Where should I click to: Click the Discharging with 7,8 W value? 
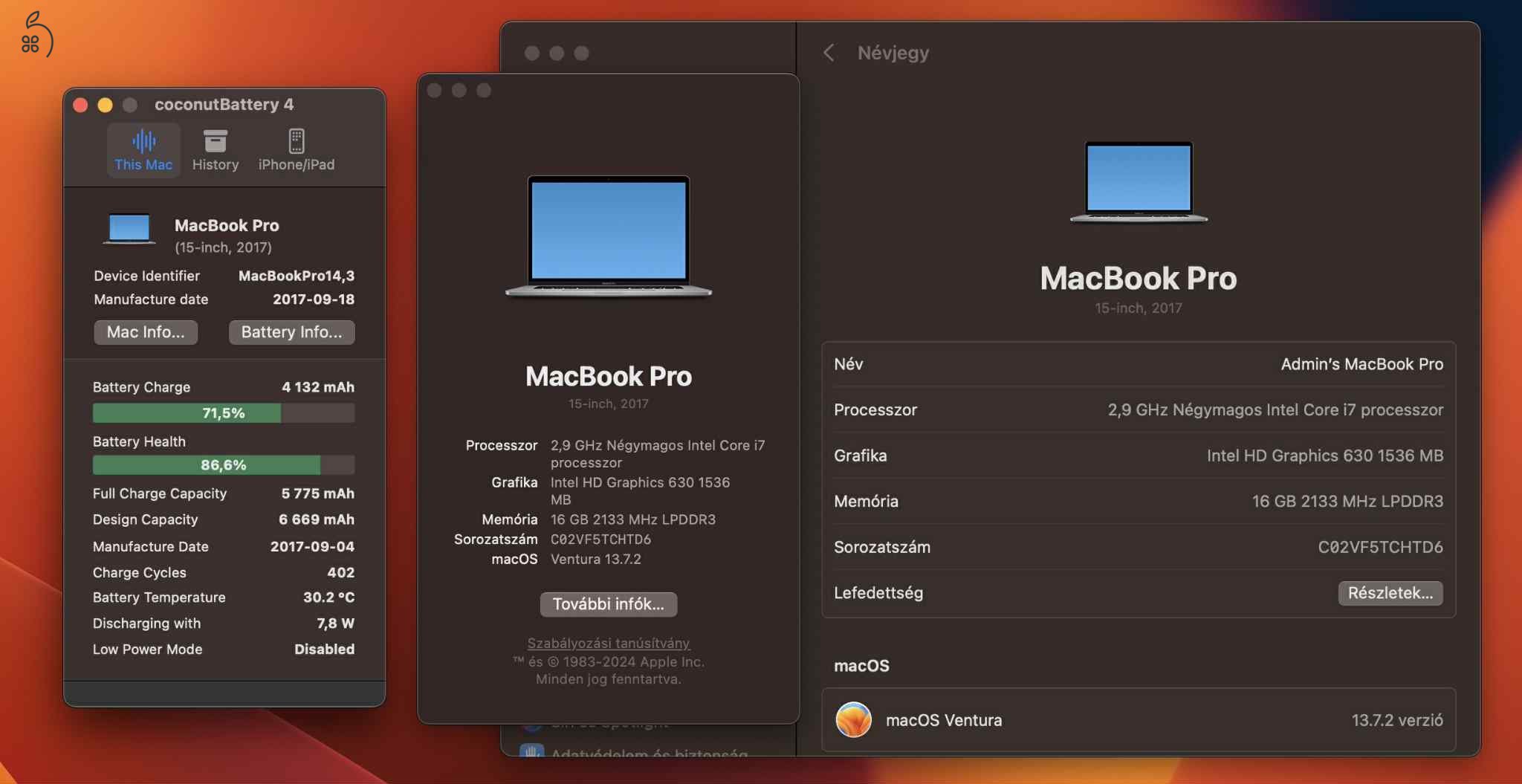click(x=336, y=623)
